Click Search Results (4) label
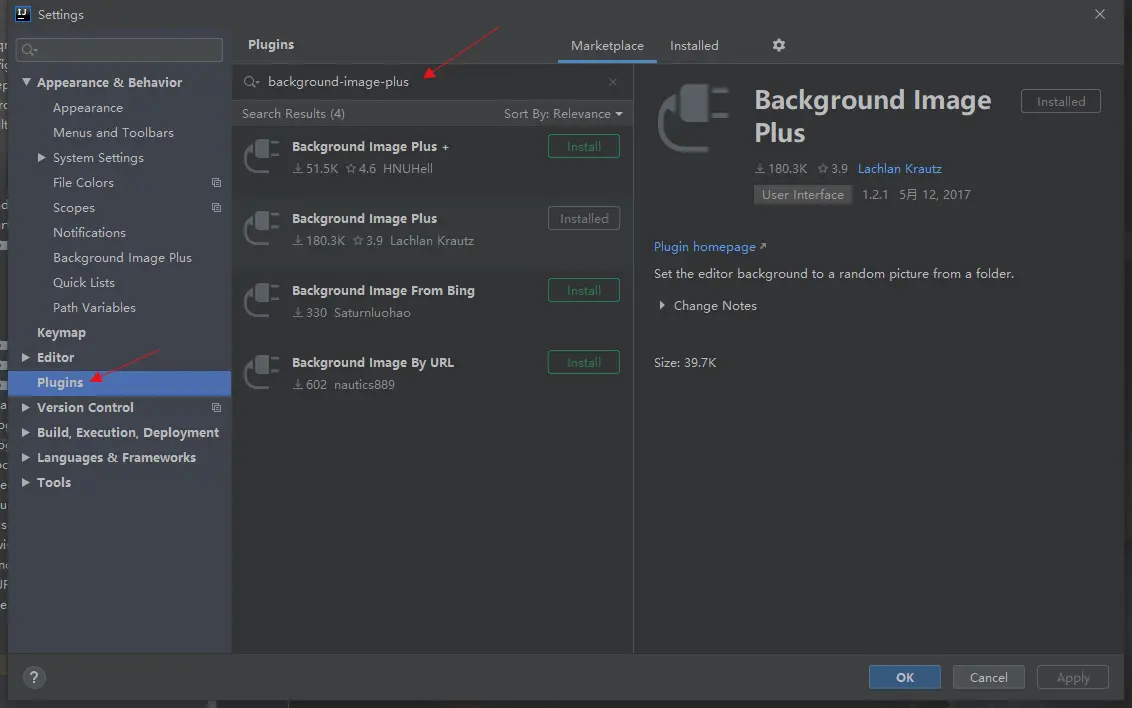Screen dimensions: 1132x708 [293, 114]
